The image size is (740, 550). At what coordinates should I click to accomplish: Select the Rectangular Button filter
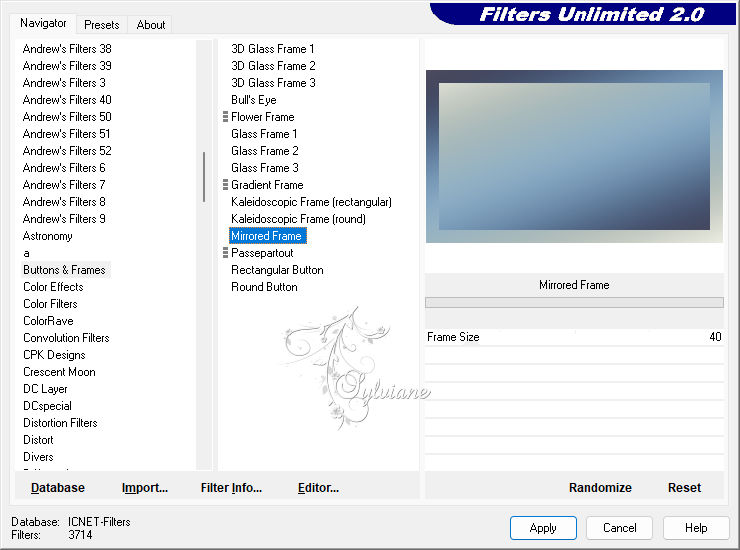point(278,270)
